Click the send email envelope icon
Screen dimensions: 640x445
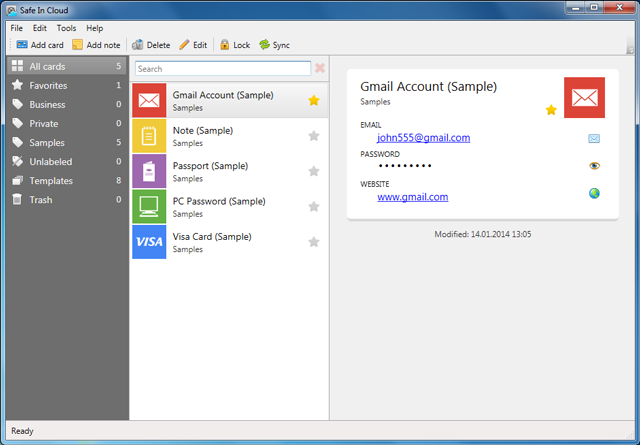(594, 139)
